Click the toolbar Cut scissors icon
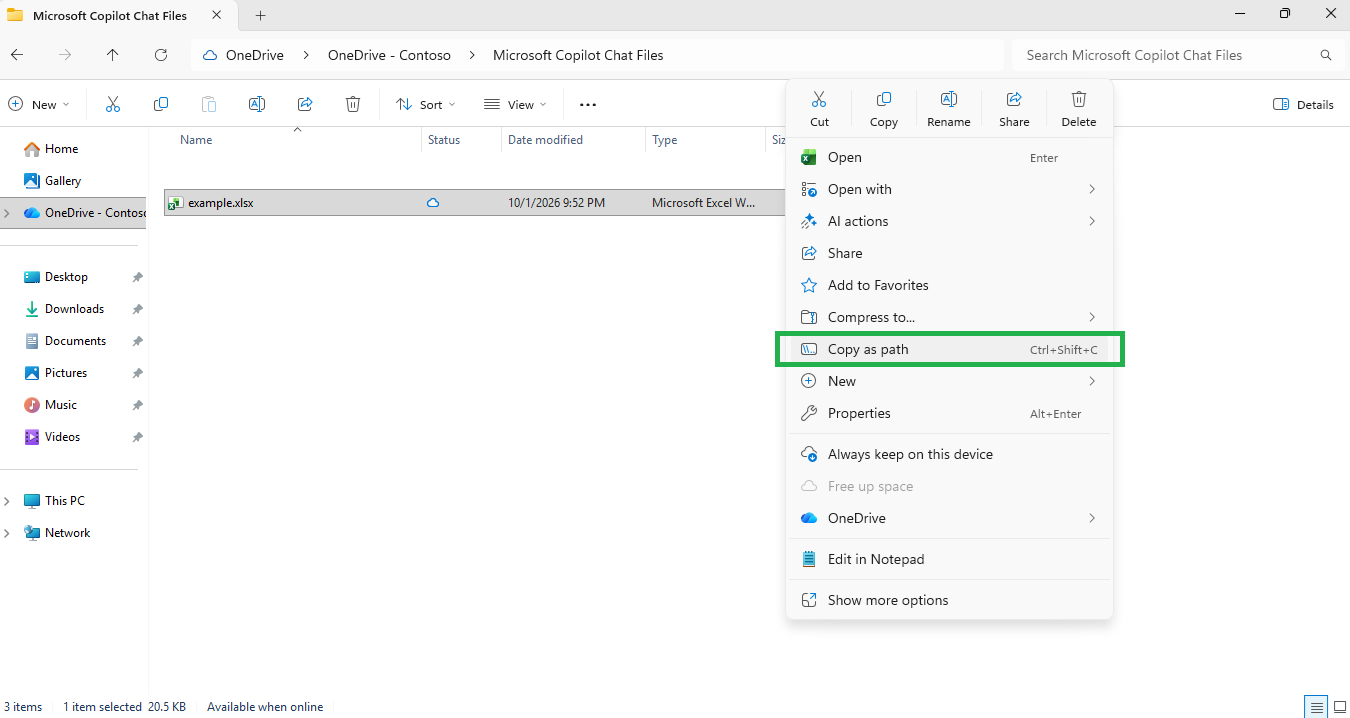Screen dimensions: 1350x718 tap(112, 104)
